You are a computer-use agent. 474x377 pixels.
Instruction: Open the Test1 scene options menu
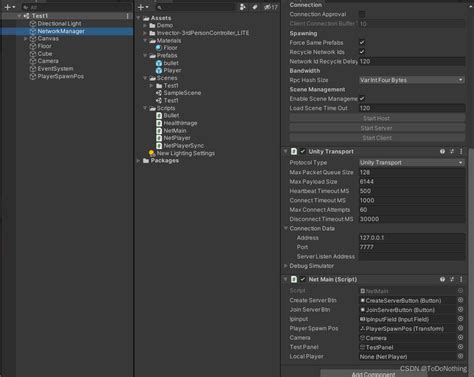[127, 16]
